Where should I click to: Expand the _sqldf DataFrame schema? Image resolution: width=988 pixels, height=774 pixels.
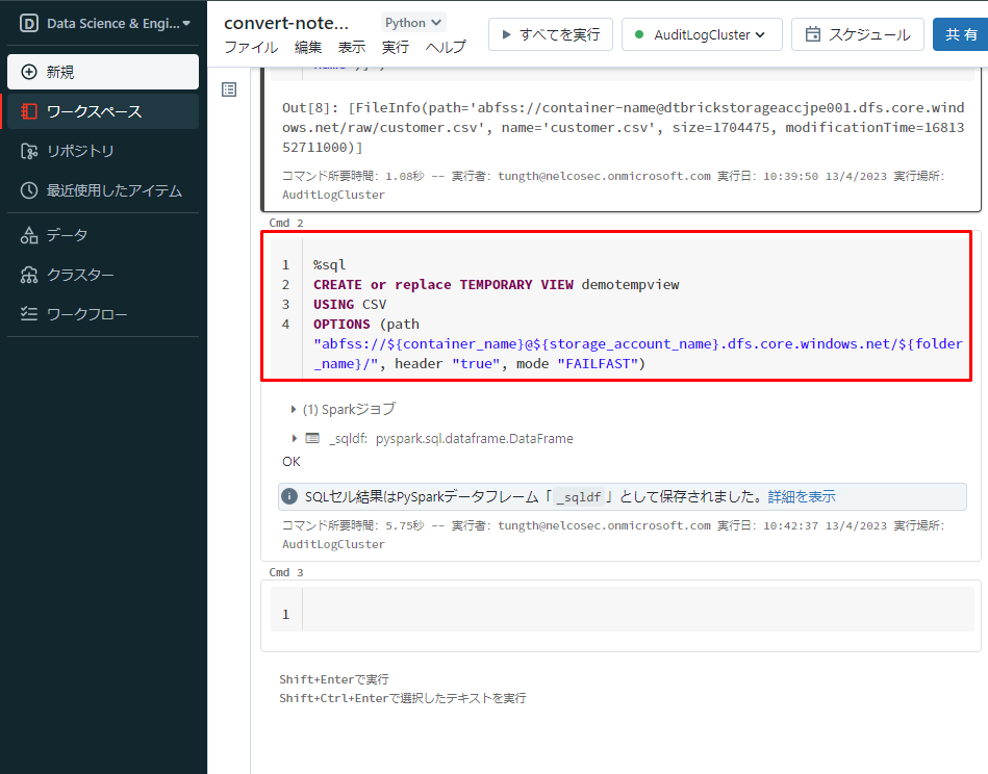click(294, 438)
